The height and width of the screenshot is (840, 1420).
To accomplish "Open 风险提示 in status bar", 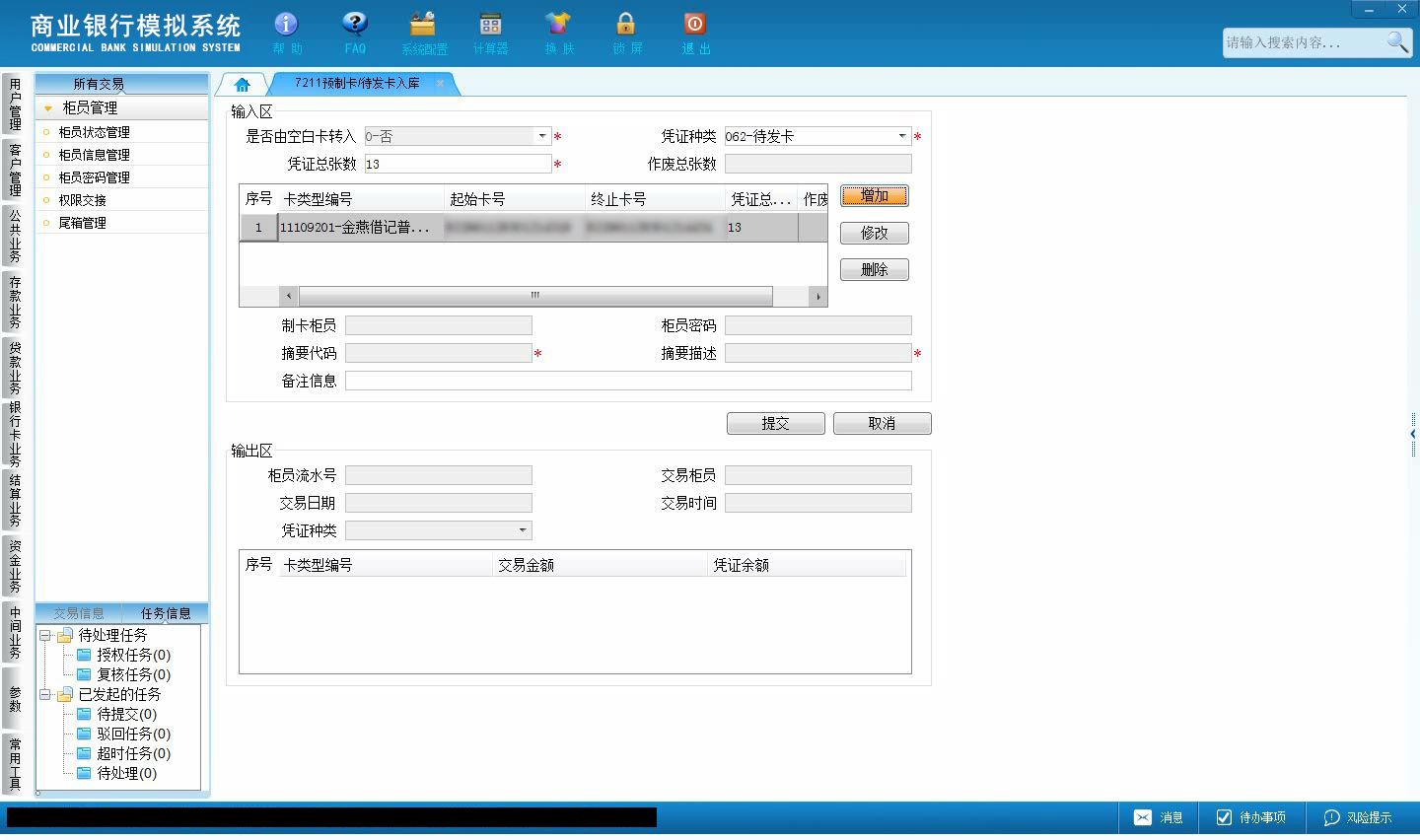I will point(1358,817).
